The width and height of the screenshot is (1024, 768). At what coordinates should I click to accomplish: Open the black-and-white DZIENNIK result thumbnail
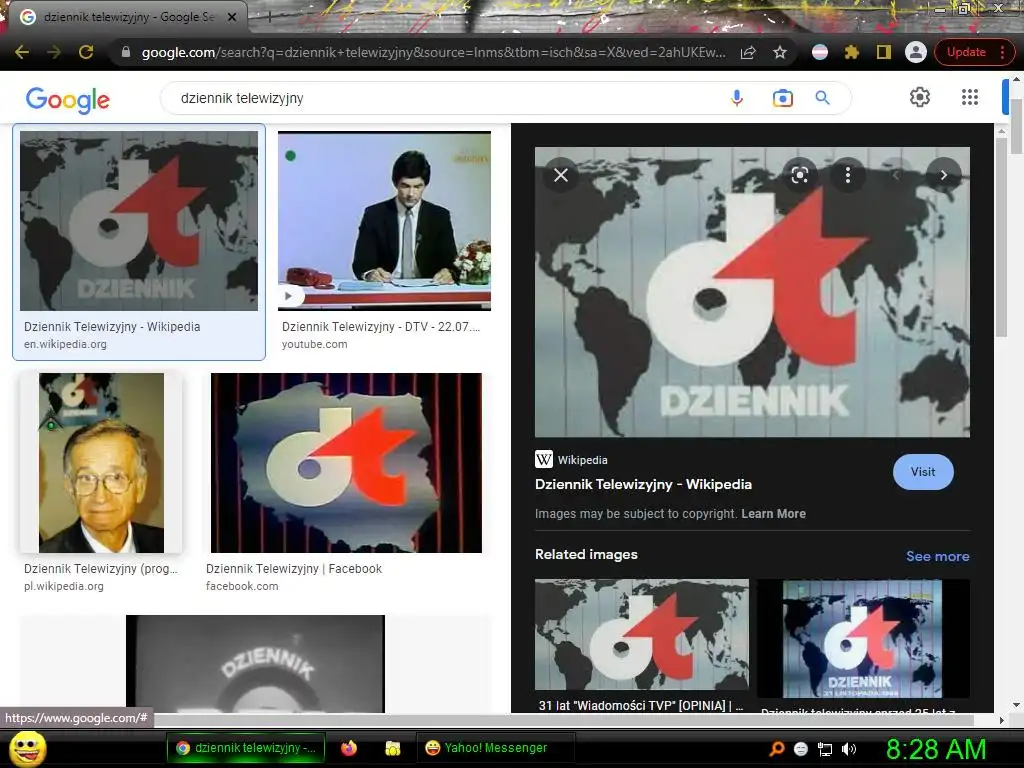255,664
